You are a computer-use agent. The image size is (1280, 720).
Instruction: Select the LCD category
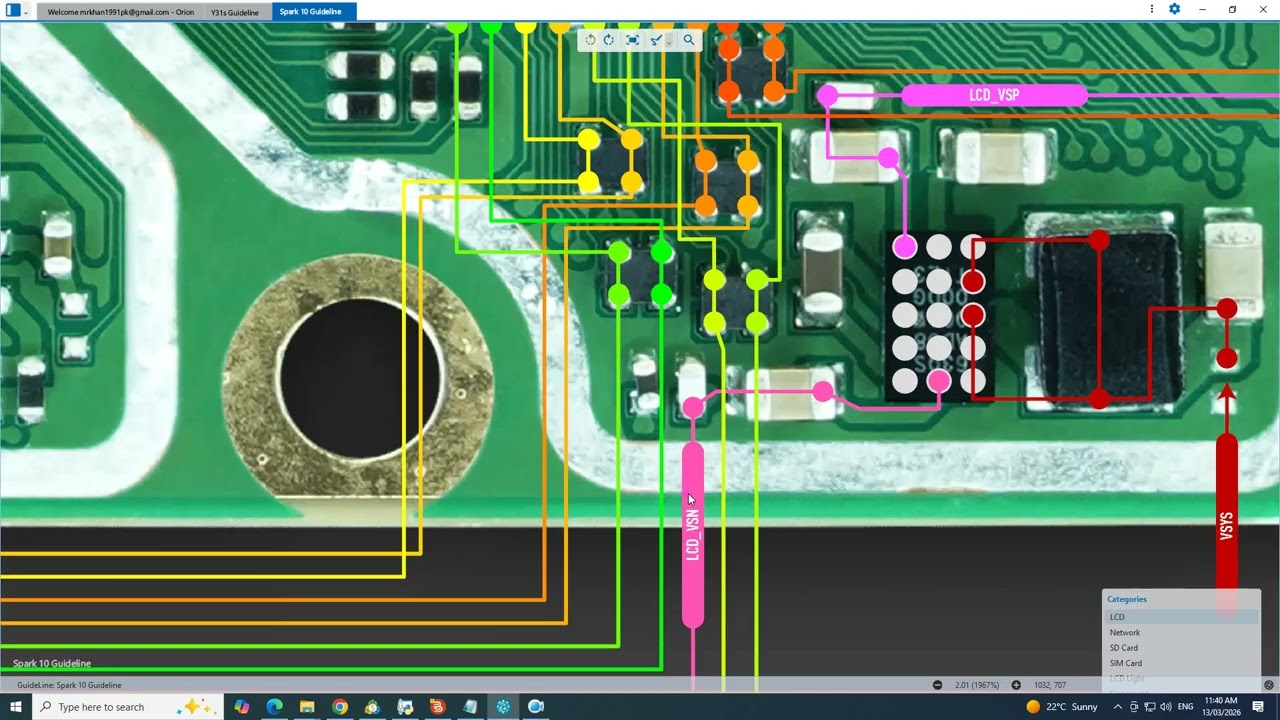click(1117, 617)
